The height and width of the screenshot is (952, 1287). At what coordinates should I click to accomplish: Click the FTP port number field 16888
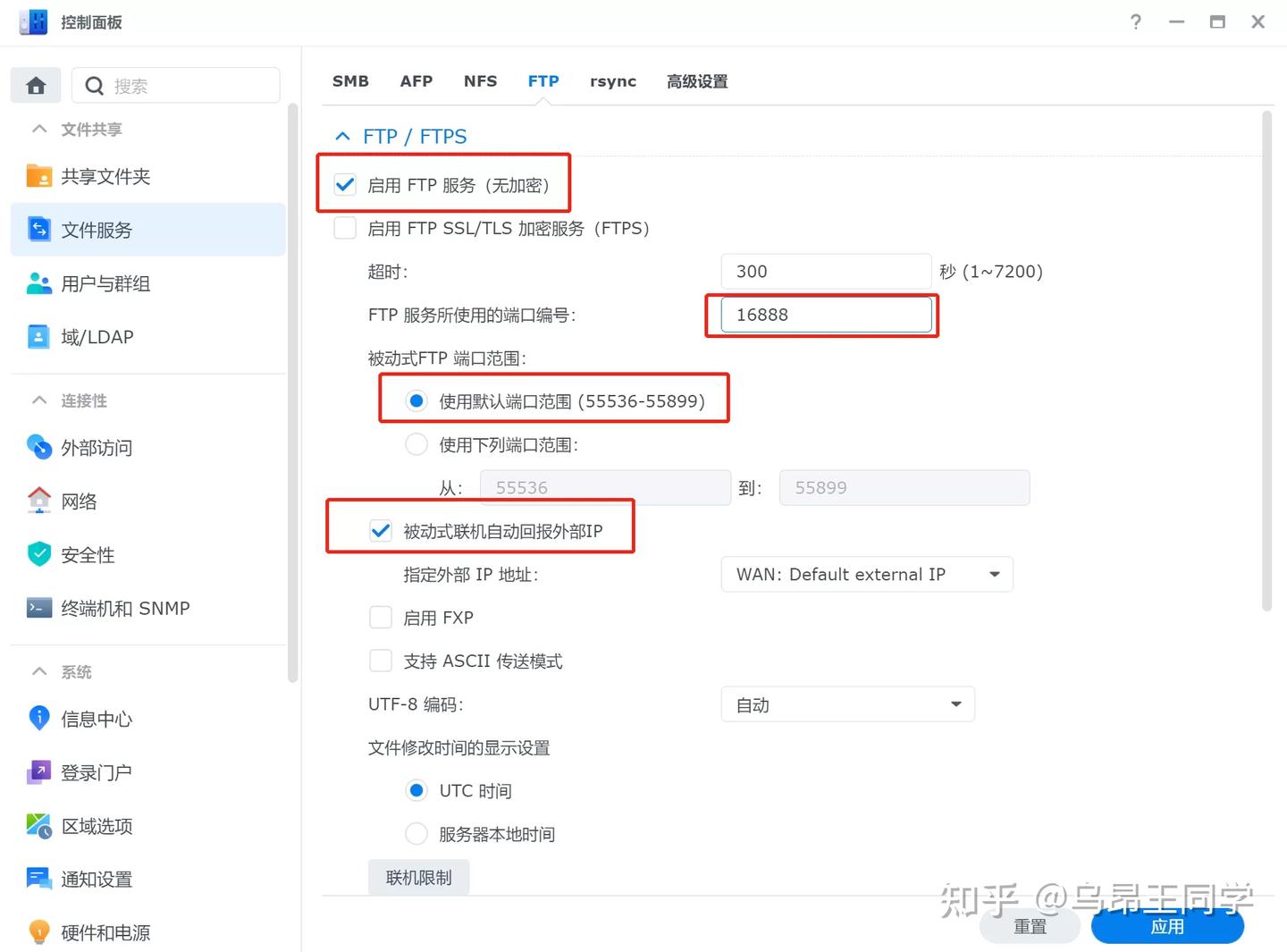click(826, 315)
